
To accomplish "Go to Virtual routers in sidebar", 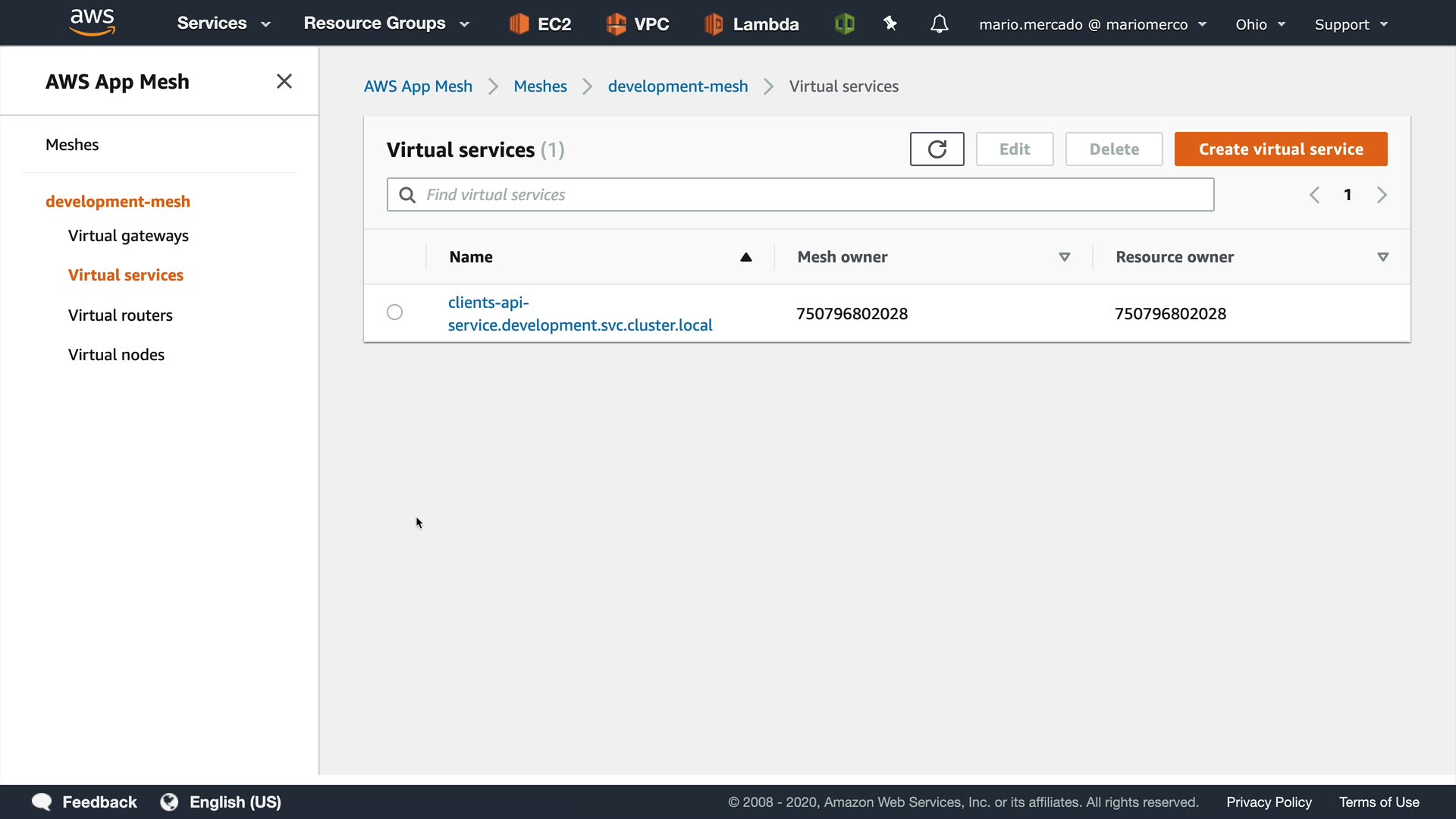I will pos(120,315).
